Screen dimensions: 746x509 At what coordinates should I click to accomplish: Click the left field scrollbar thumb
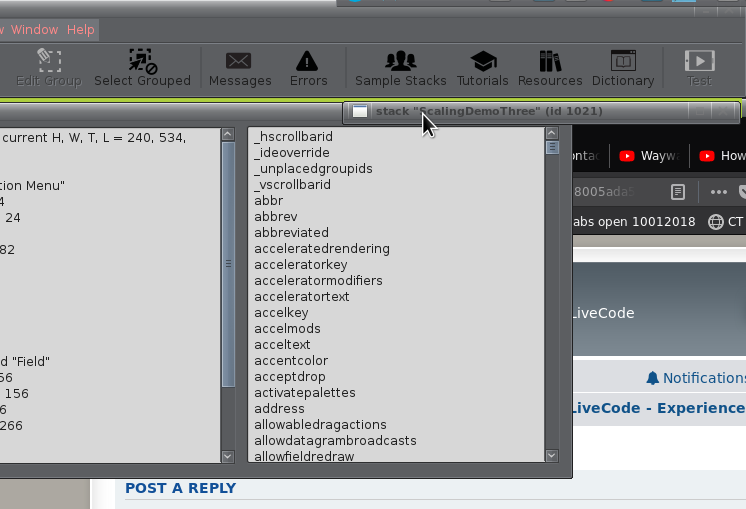tap(228, 264)
